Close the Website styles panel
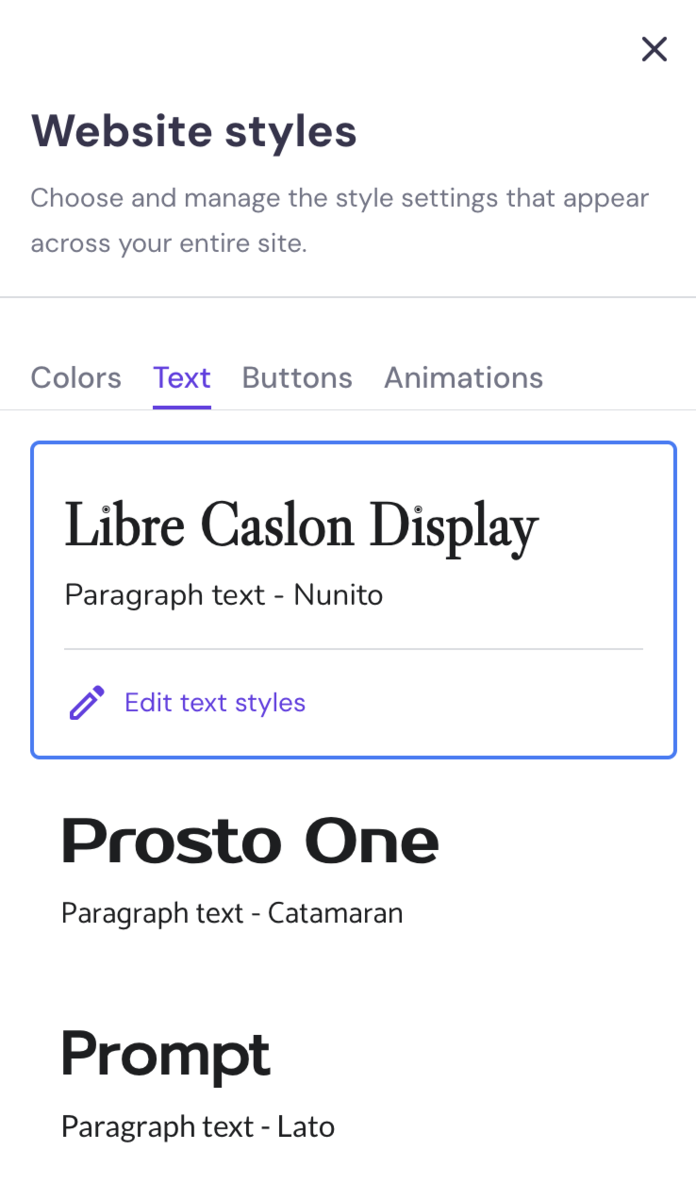 654,49
